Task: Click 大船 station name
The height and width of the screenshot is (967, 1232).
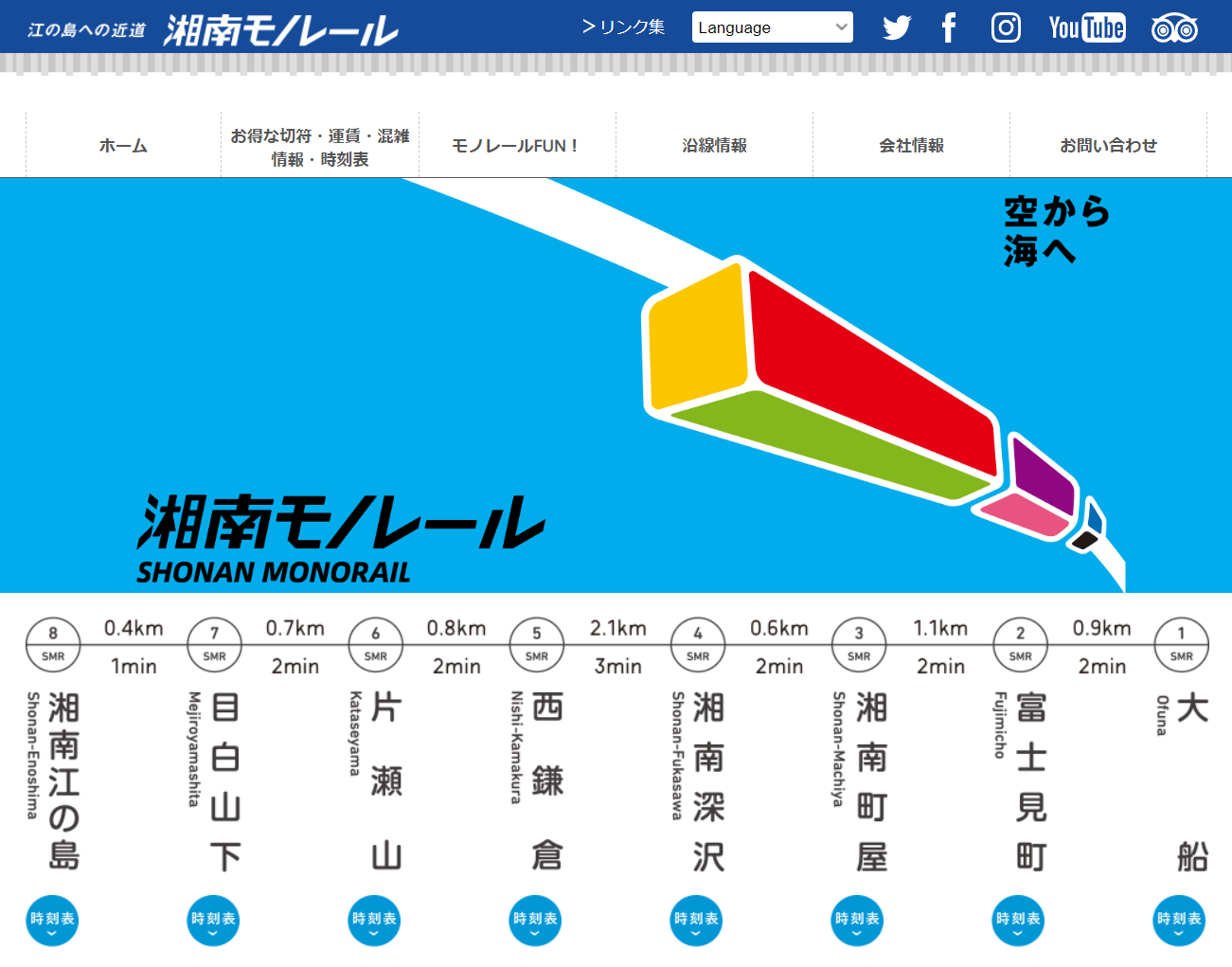Action: [x=1192, y=781]
